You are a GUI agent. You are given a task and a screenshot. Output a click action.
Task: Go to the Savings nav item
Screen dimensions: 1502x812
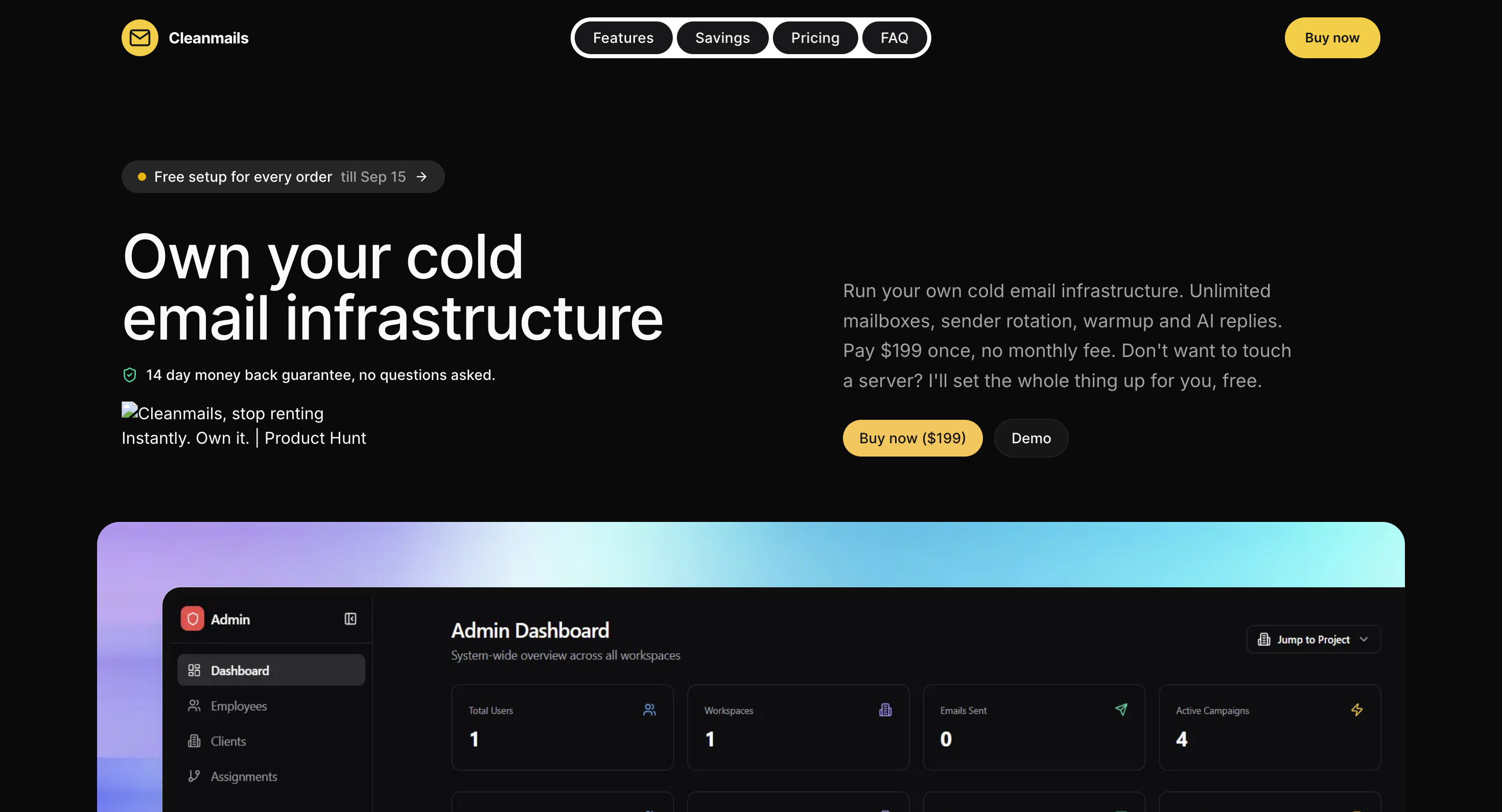(x=722, y=38)
